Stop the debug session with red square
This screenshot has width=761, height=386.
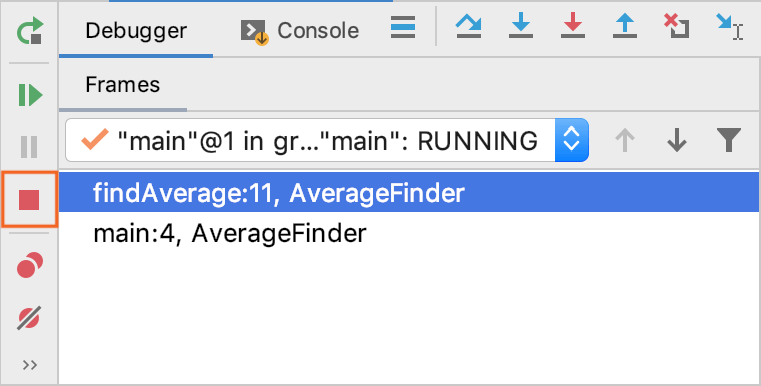click(x=29, y=200)
